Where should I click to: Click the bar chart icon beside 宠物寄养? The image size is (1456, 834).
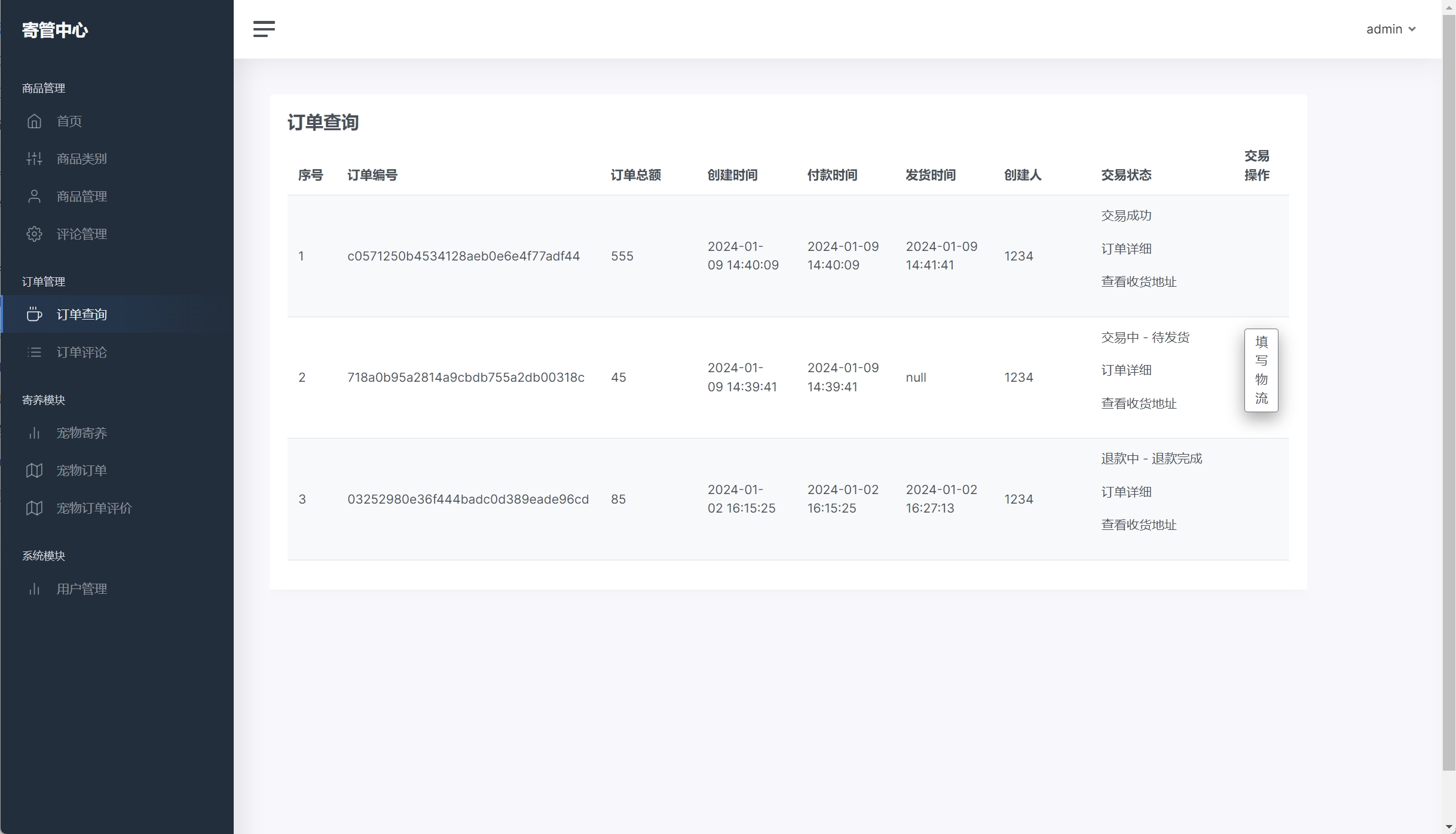coord(34,433)
